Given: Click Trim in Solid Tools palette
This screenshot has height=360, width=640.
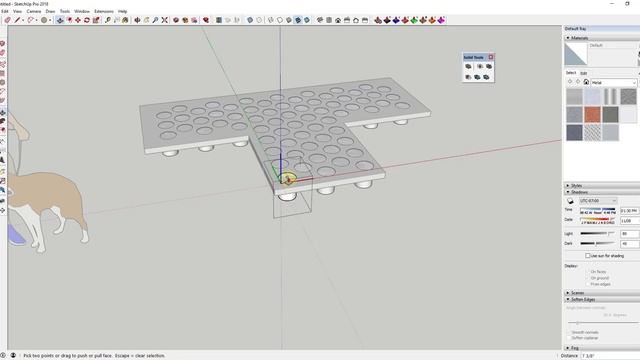Looking at the screenshot, I should (x=477, y=77).
